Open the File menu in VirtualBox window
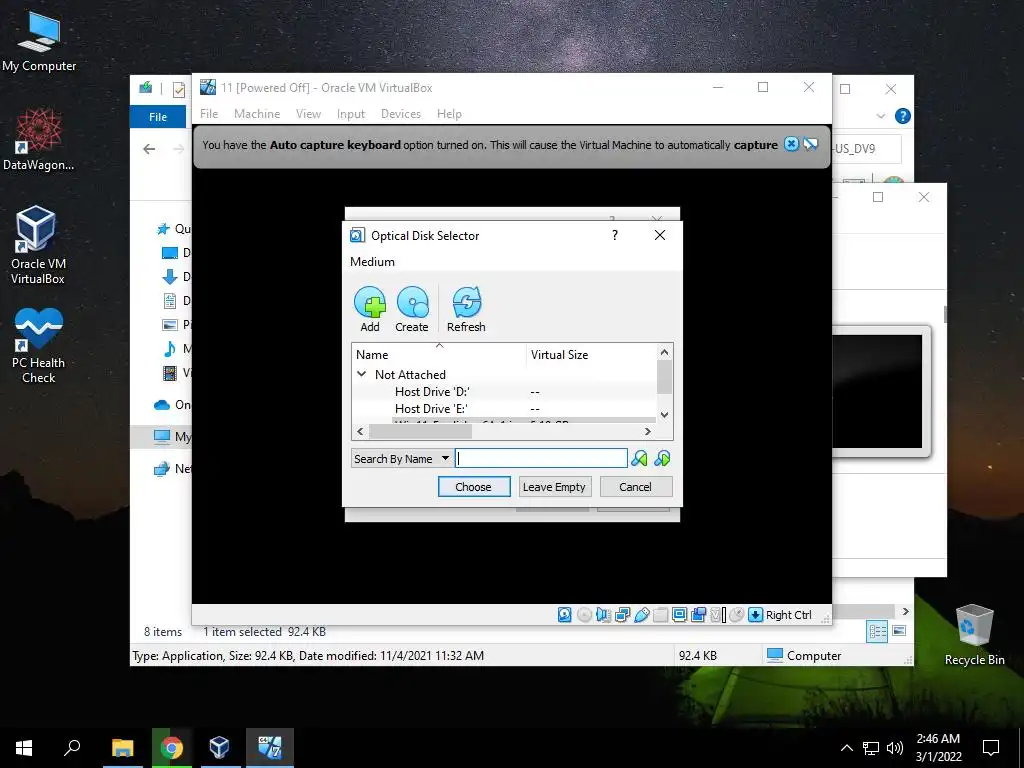This screenshot has width=1024, height=768. tap(209, 114)
